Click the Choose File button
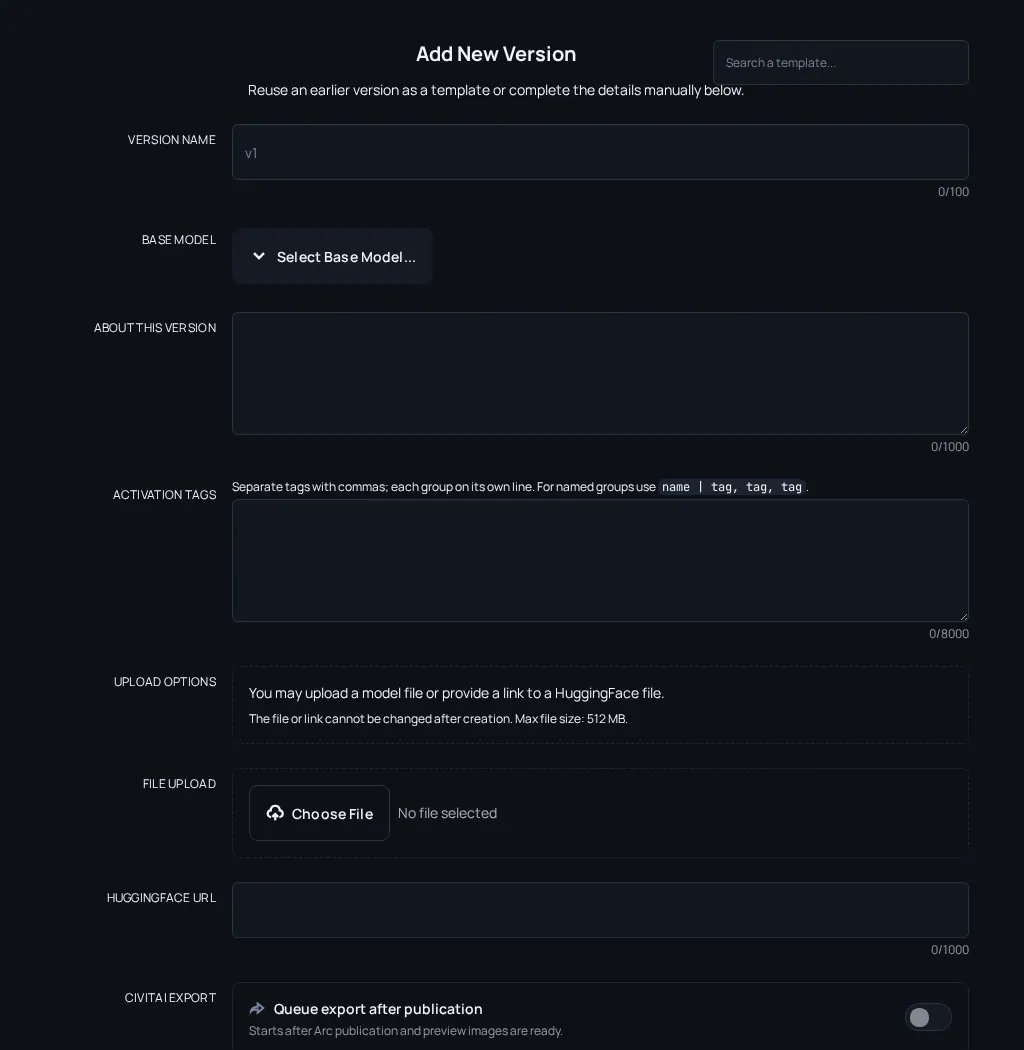The width and height of the screenshot is (1024, 1050). 319,813
